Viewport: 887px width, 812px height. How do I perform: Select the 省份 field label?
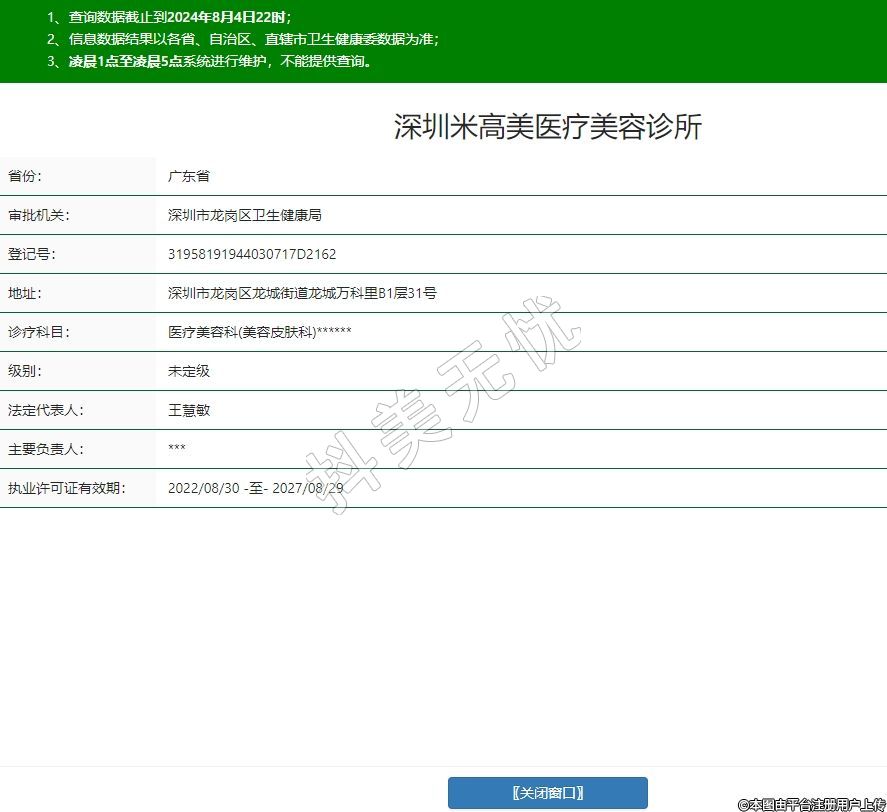(26, 176)
